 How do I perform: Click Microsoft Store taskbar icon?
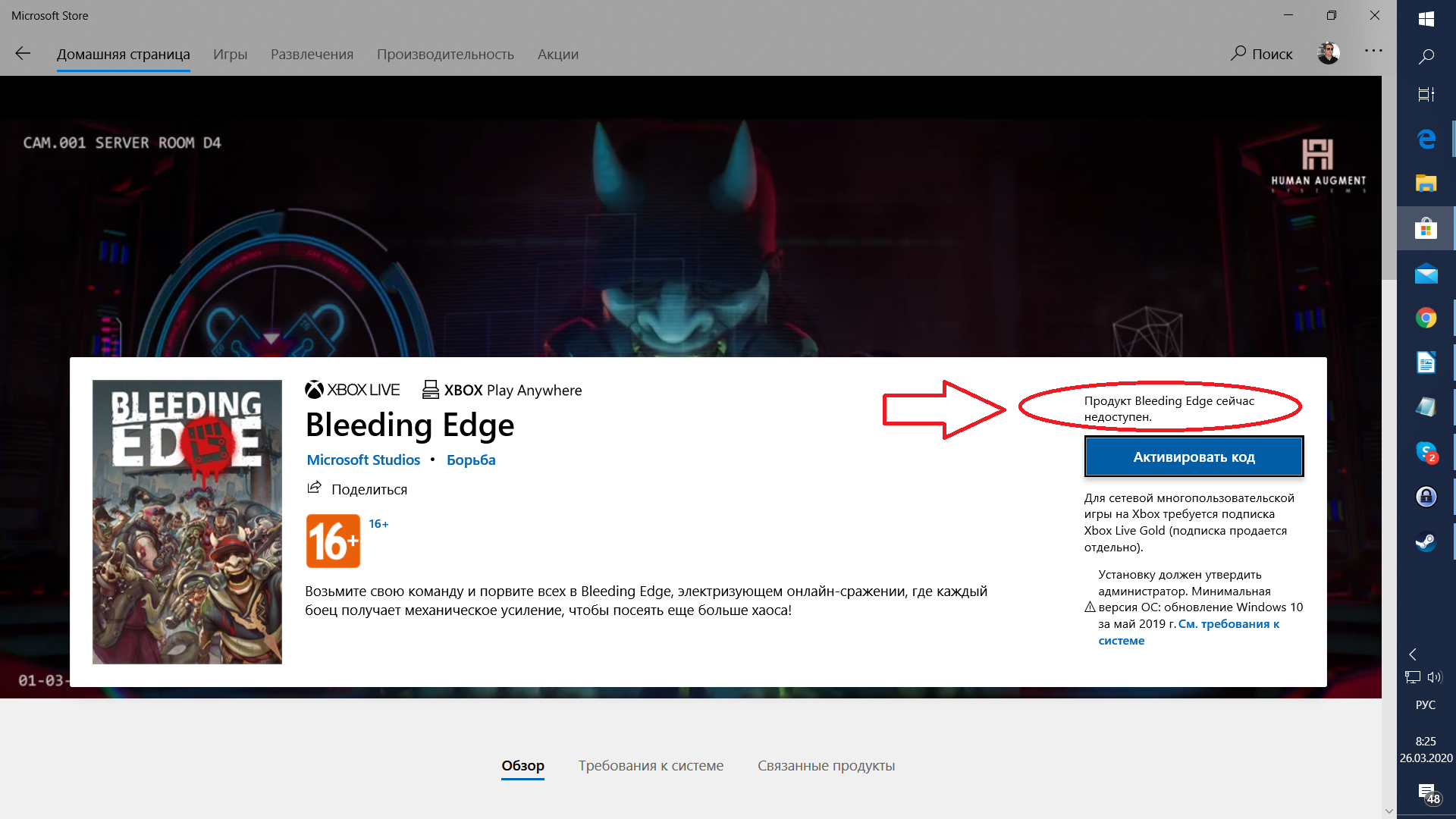(x=1426, y=228)
